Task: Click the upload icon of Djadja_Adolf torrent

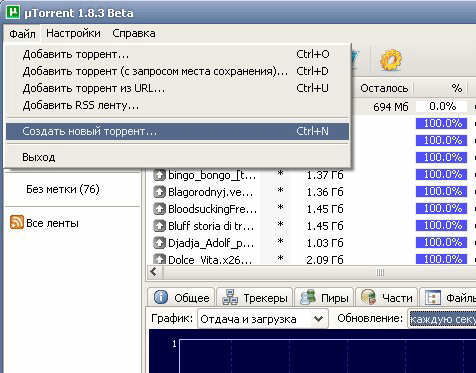Action: click(159, 243)
